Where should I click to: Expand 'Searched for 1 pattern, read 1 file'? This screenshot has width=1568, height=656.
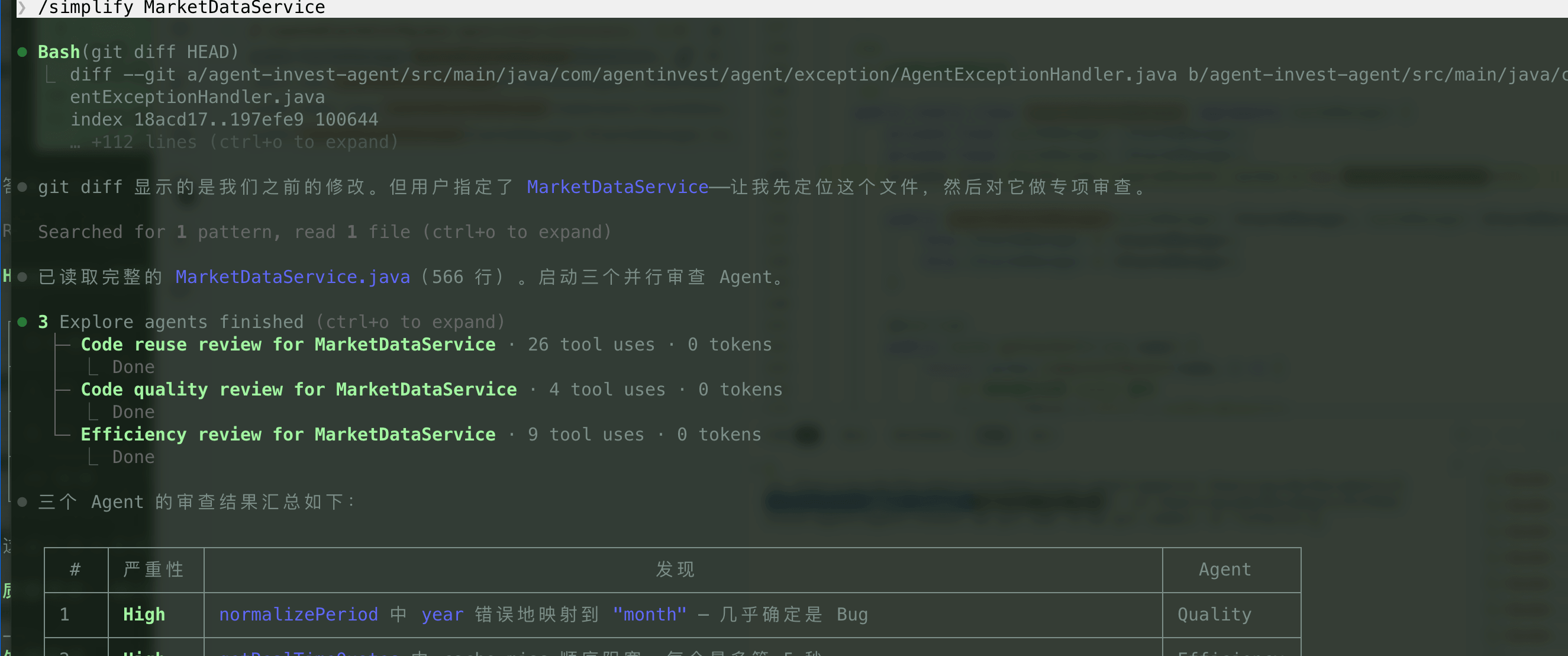pyautogui.click(x=324, y=232)
